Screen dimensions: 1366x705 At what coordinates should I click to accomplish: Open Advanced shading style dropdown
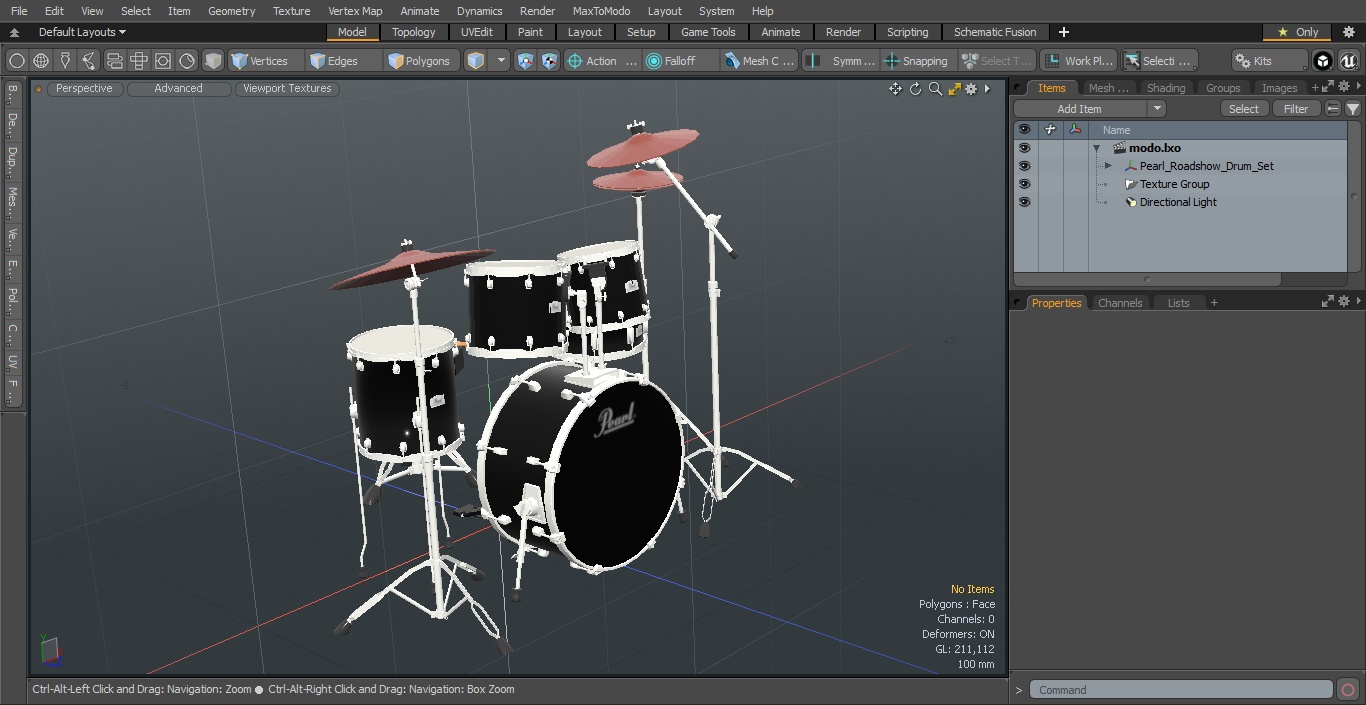click(178, 89)
